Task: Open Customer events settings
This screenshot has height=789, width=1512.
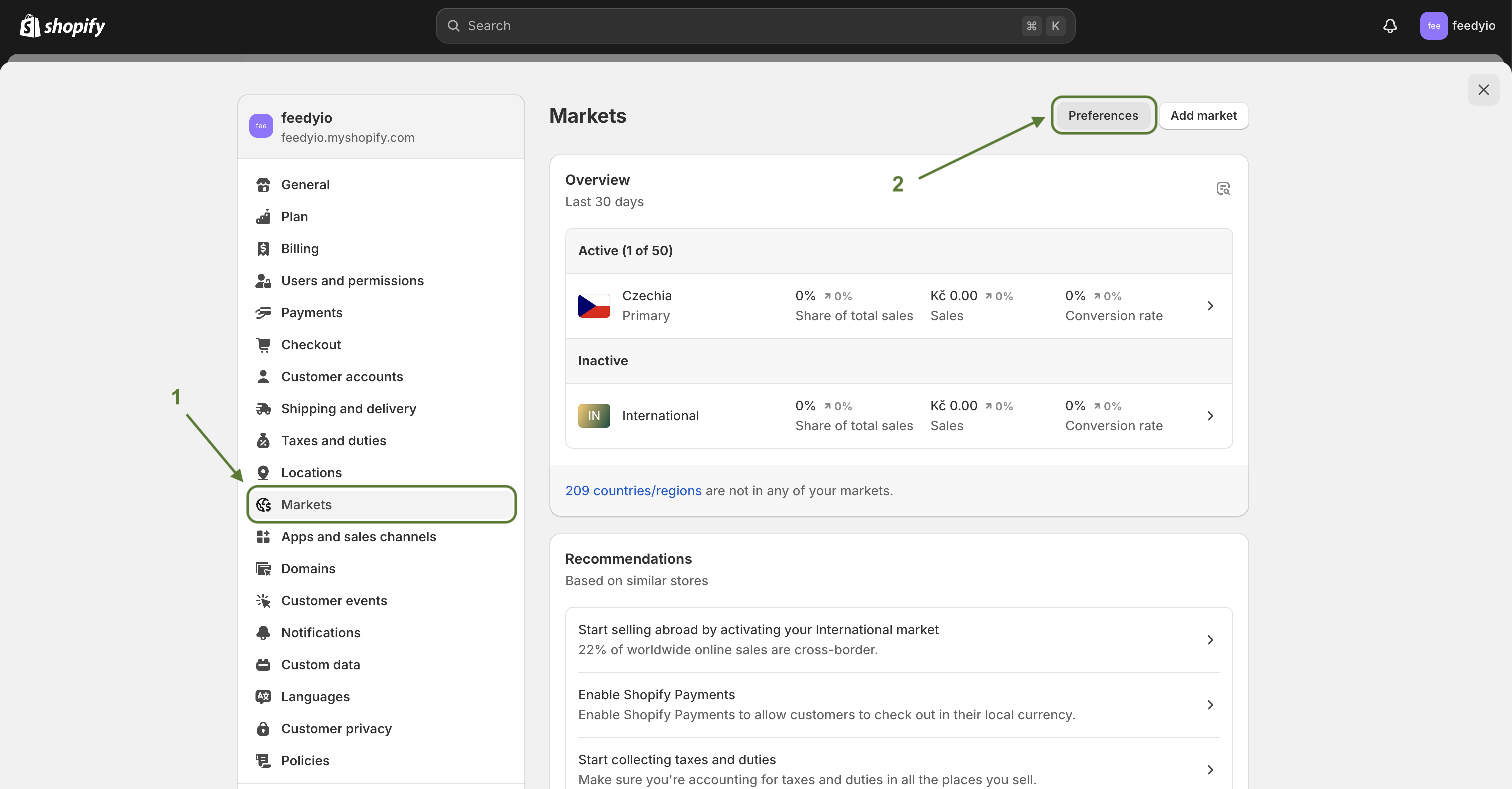Action: 381,600
